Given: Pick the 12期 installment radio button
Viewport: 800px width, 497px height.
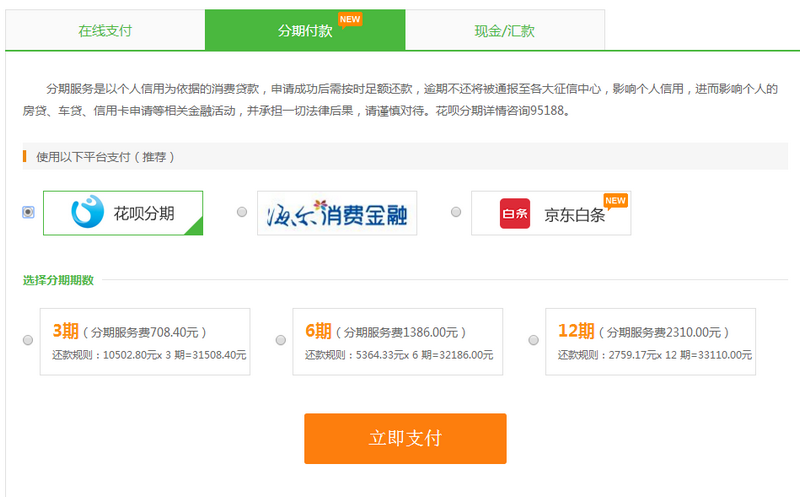Looking at the screenshot, I should (532, 341).
